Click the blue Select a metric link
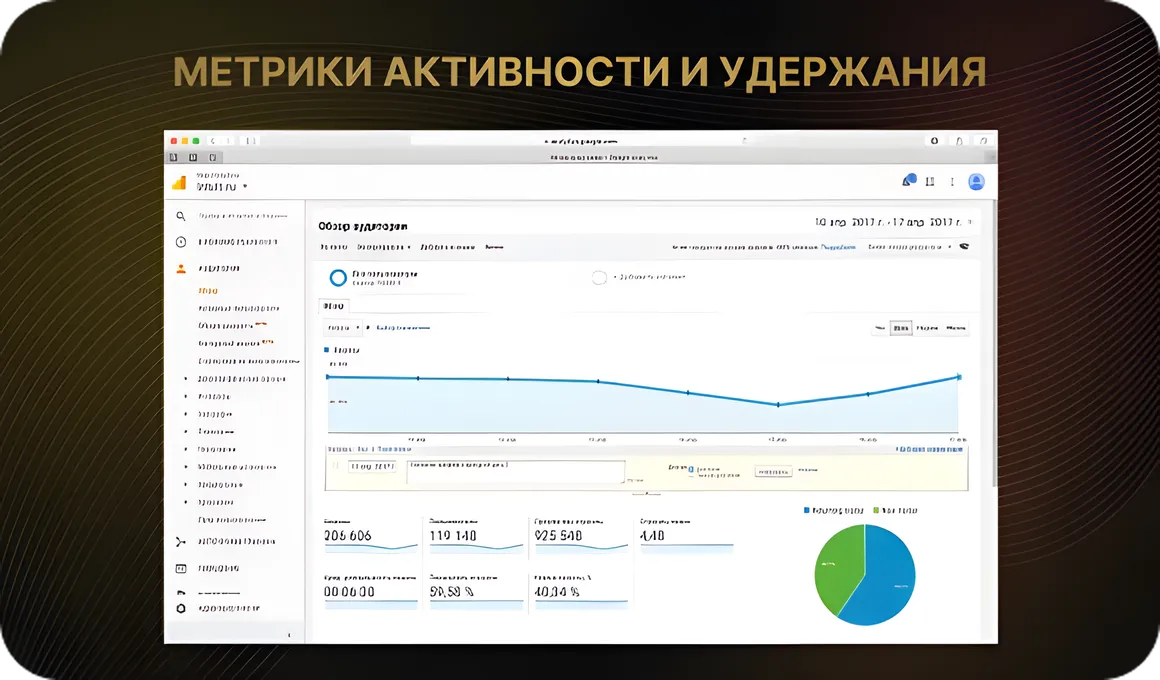The image size is (1160, 680). (x=403, y=327)
